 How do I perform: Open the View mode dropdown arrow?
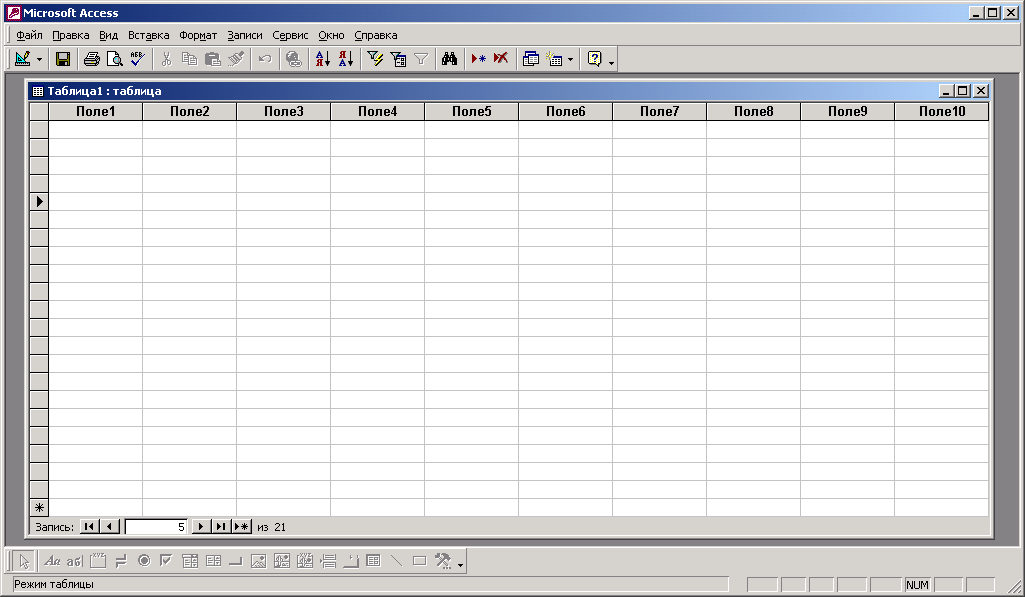(39, 60)
